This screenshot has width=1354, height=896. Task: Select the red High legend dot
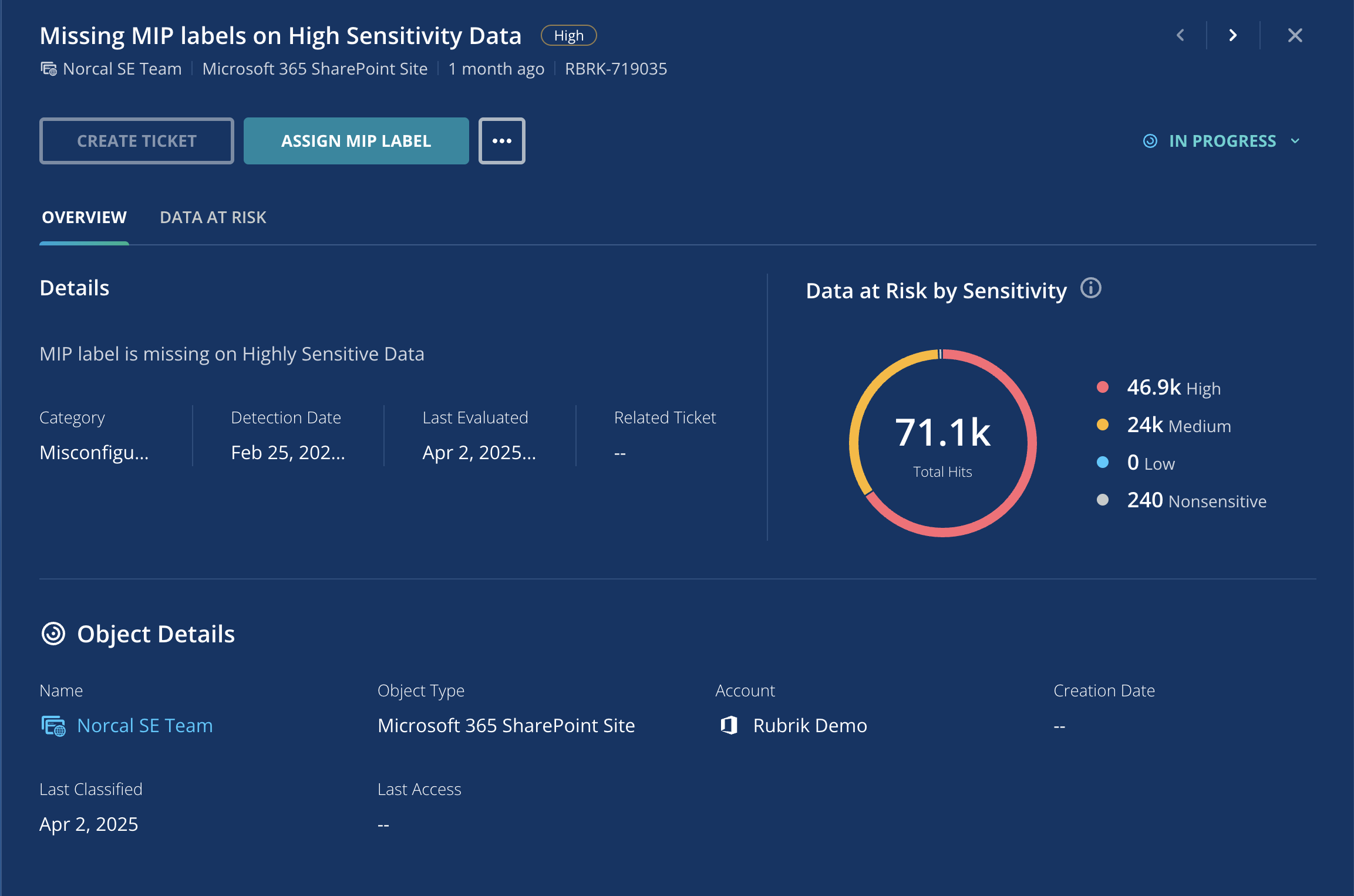click(x=1102, y=387)
